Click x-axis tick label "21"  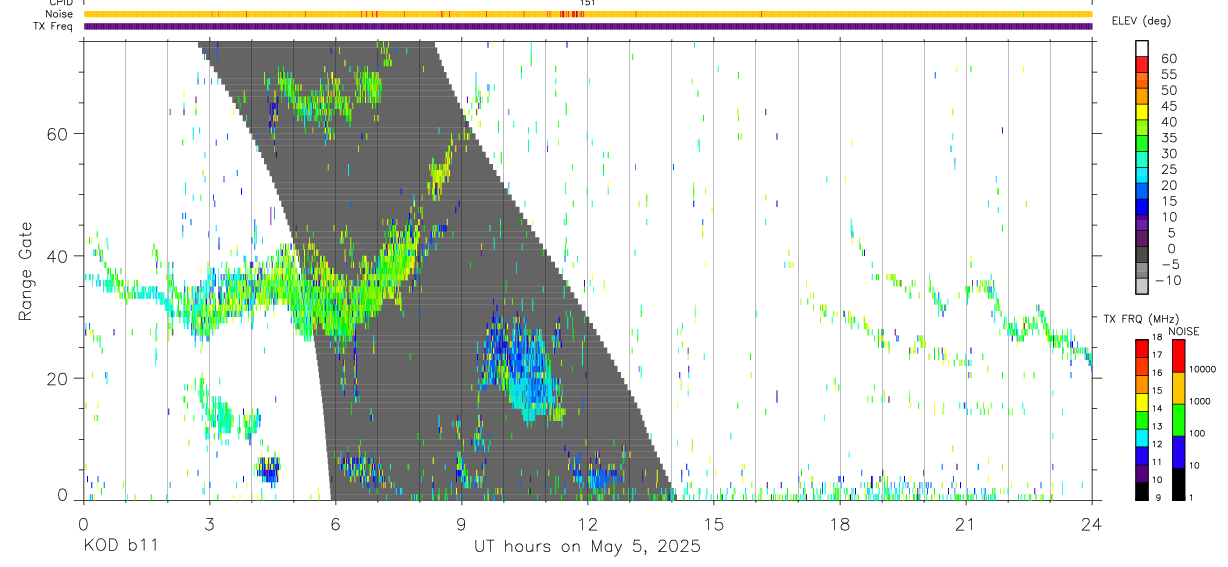[x=965, y=525]
